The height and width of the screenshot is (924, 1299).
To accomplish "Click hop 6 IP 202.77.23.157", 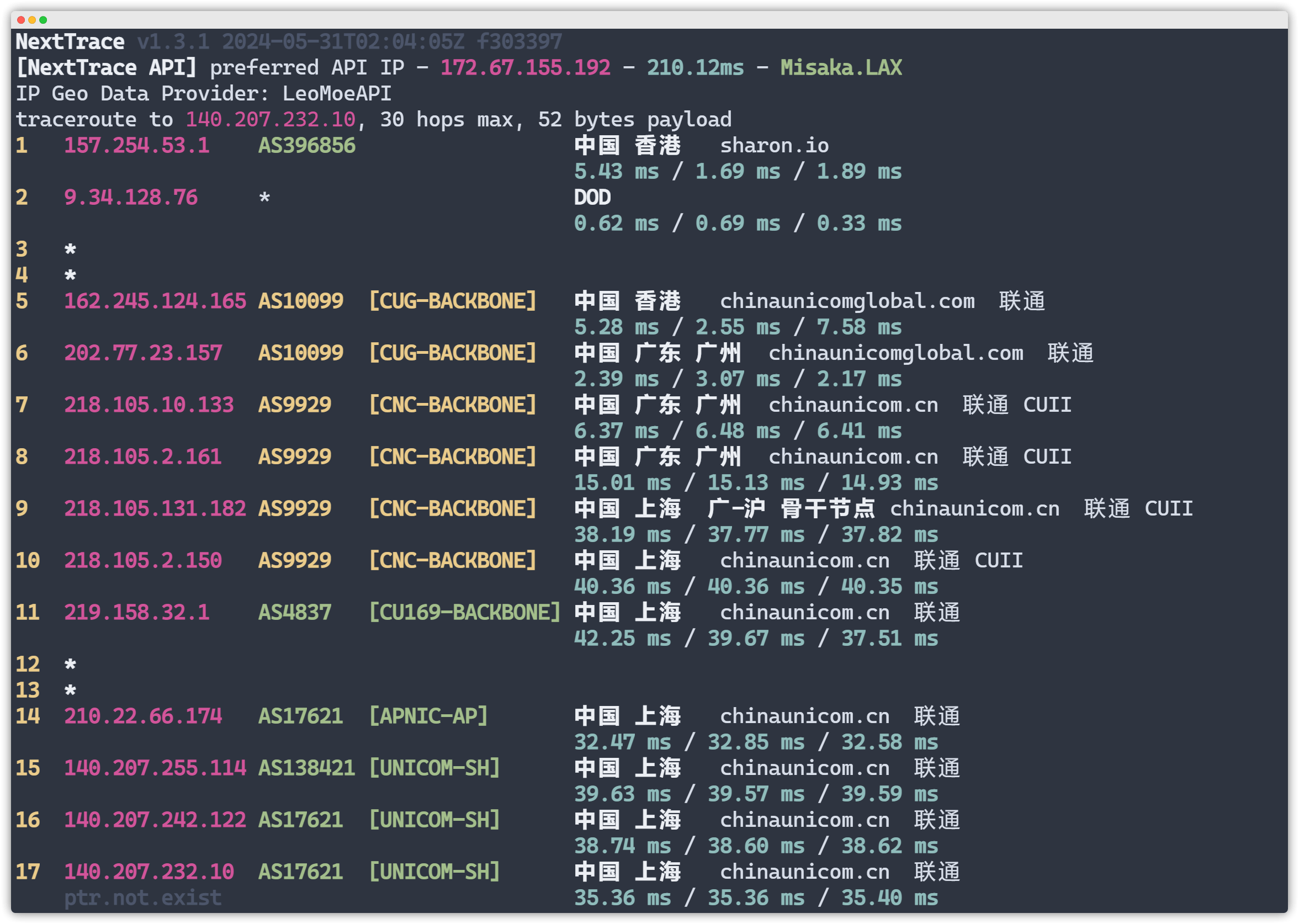I will pos(144,353).
